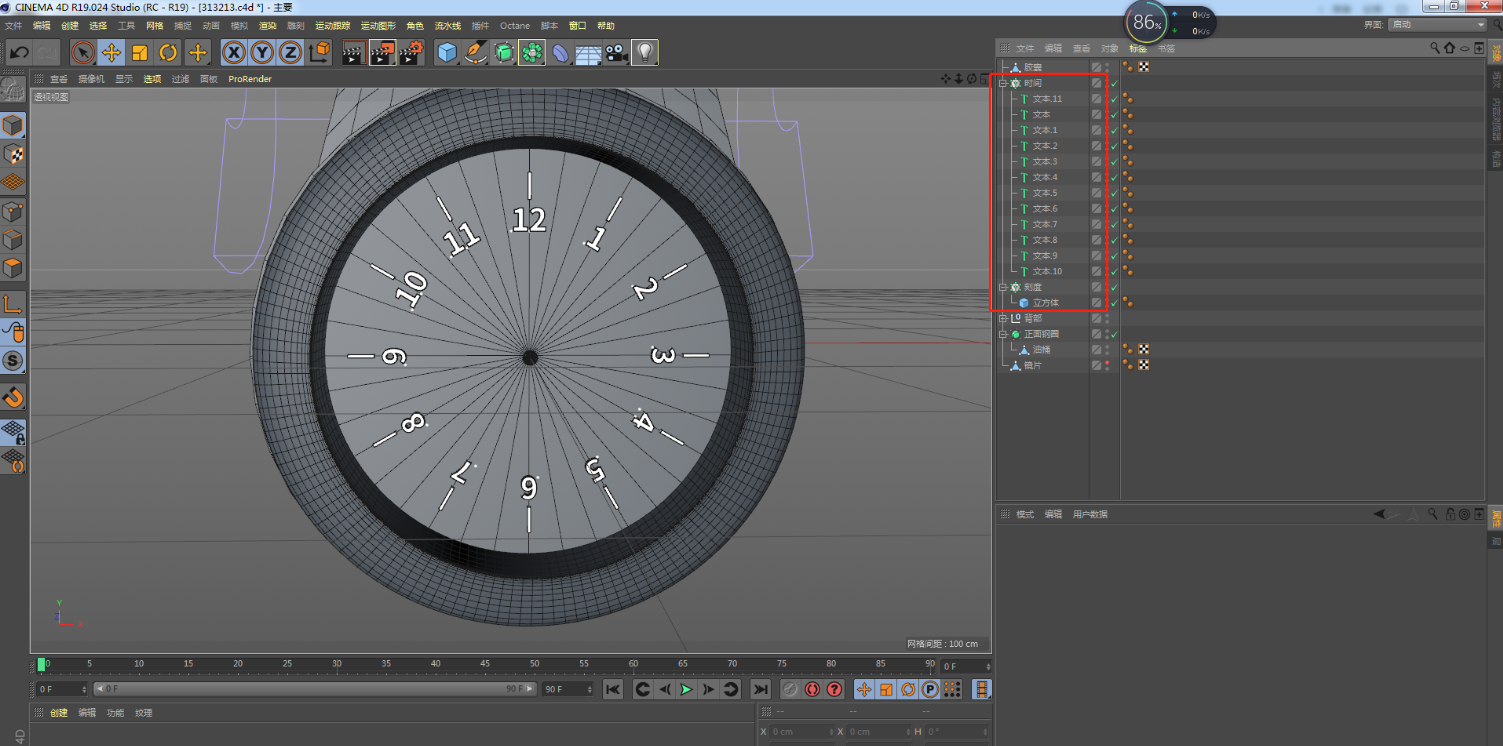Viewport: 1503px width, 746px height.
Task: Toggle the Y axis lock
Action: pyautogui.click(x=262, y=52)
